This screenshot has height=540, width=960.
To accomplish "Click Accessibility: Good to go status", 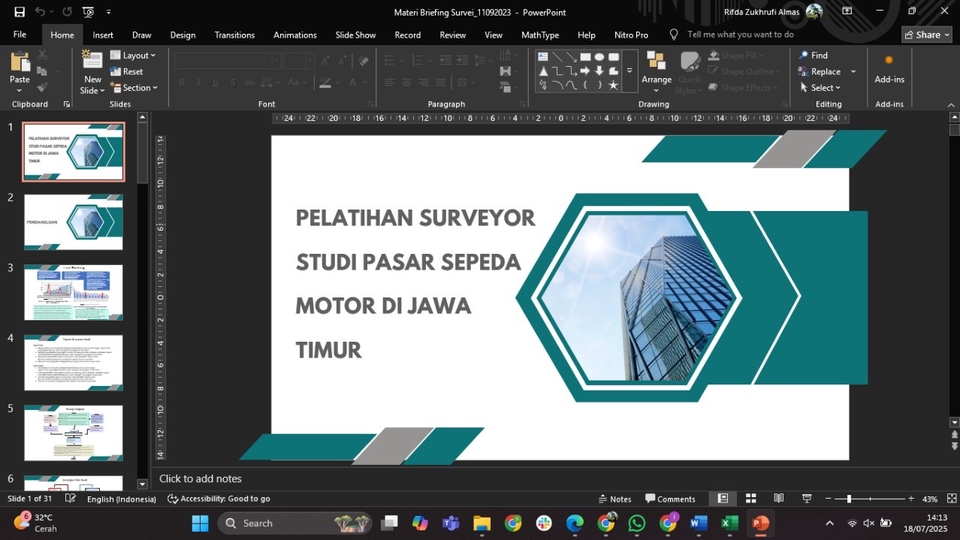I will [219, 498].
